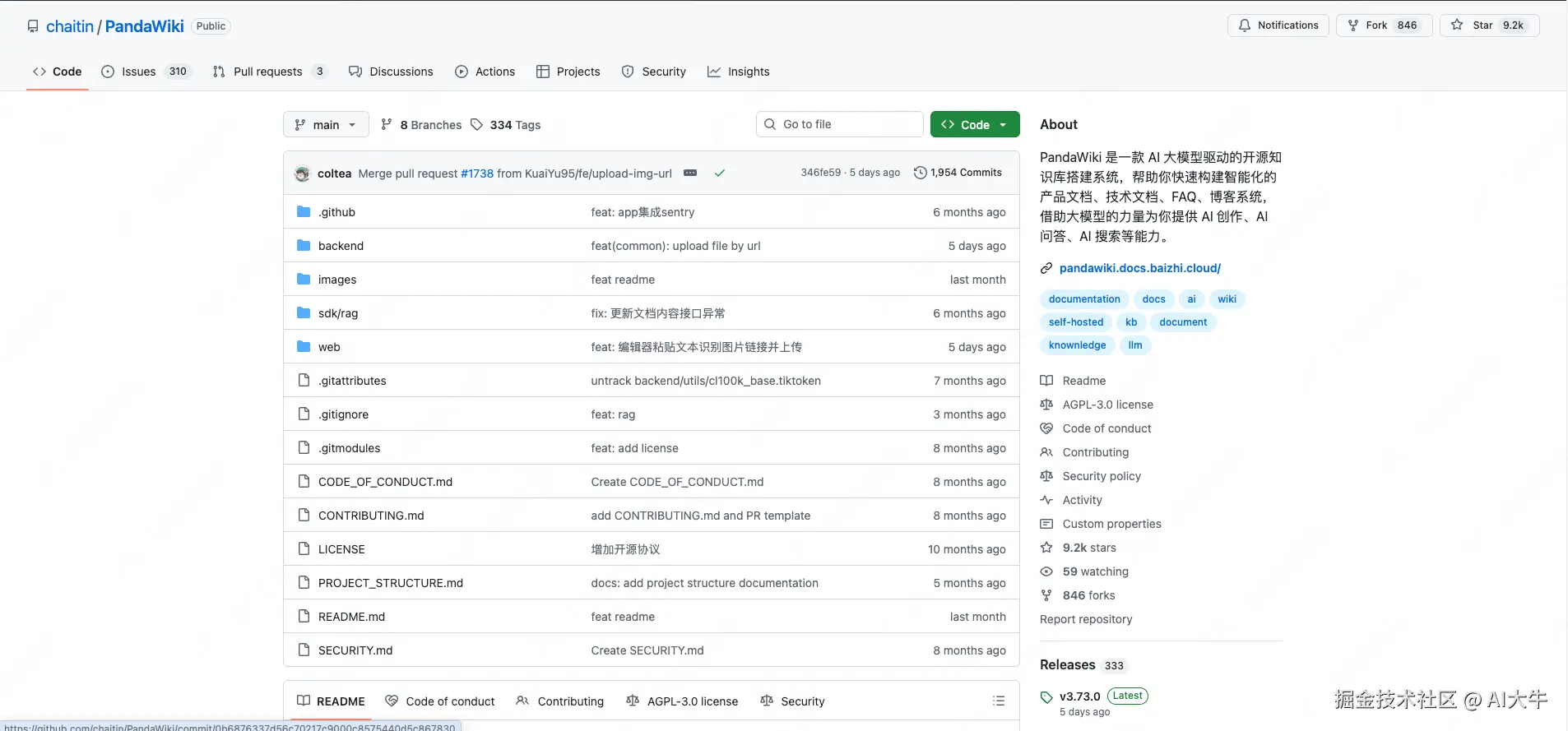1568x731 pixels.
Task: Open Releases 333 heading link
Action: point(1083,664)
